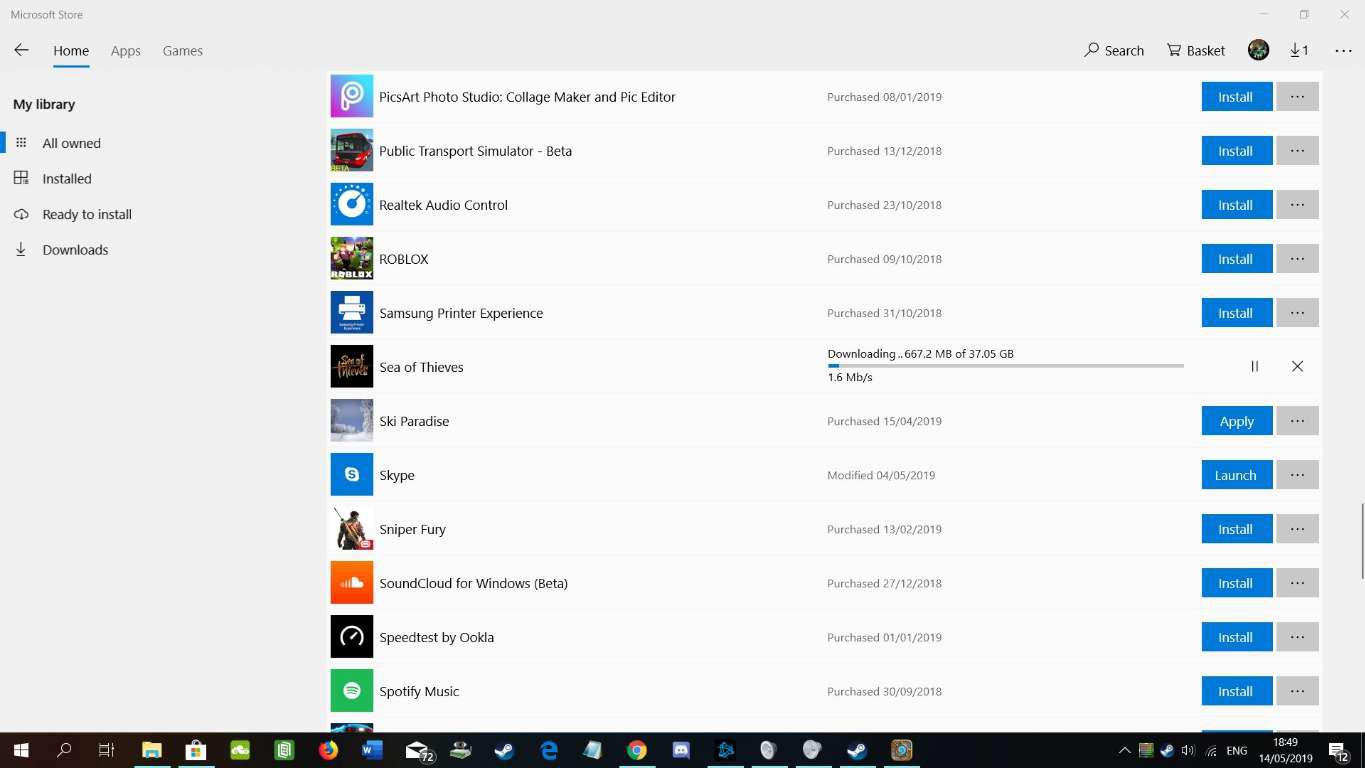Install Public Transport Simulator - Beta
Viewport: 1365px width, 768px height.
pos(1236,150)
